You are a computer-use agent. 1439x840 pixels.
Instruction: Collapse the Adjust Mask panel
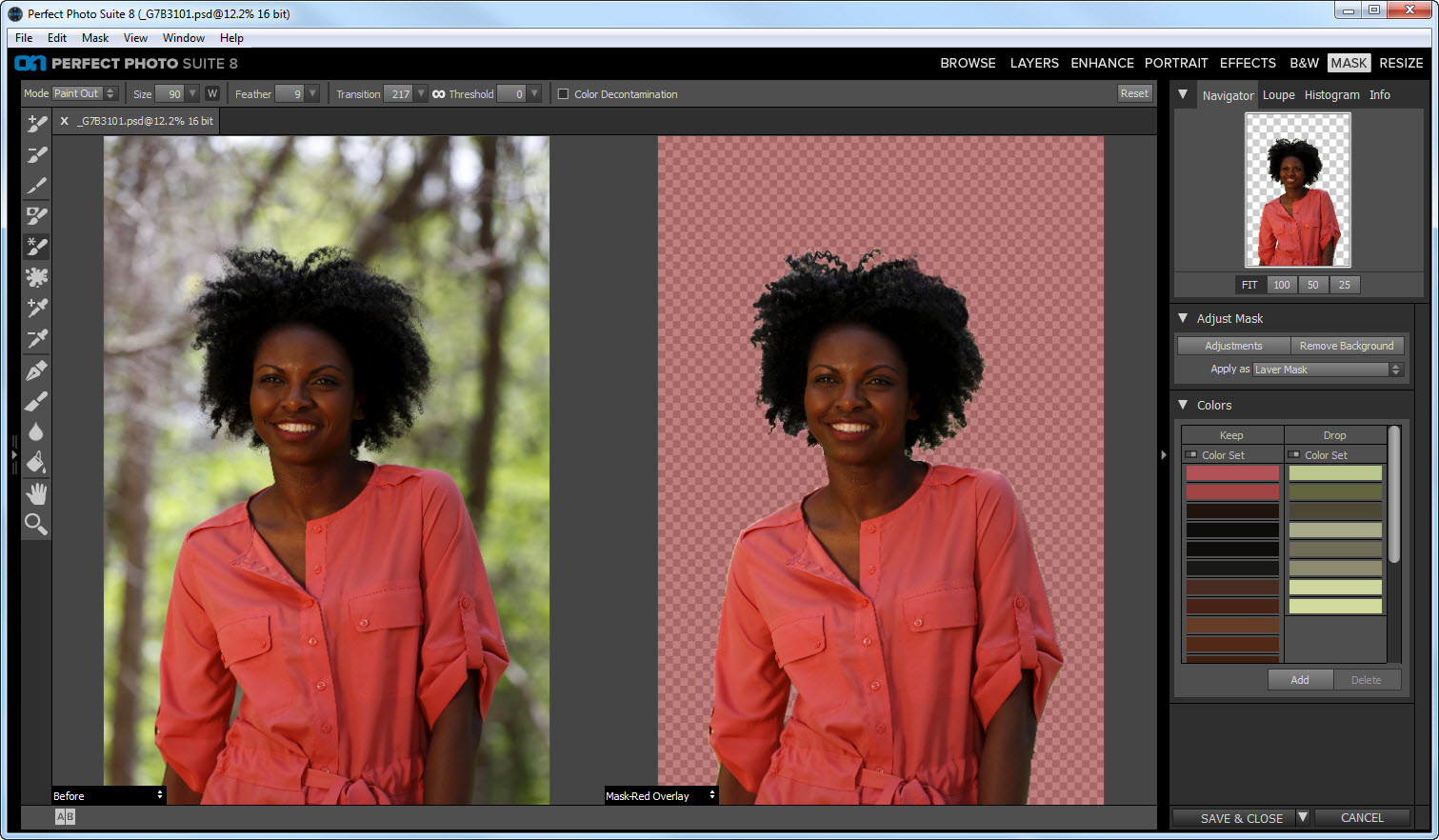point(1183,318)
